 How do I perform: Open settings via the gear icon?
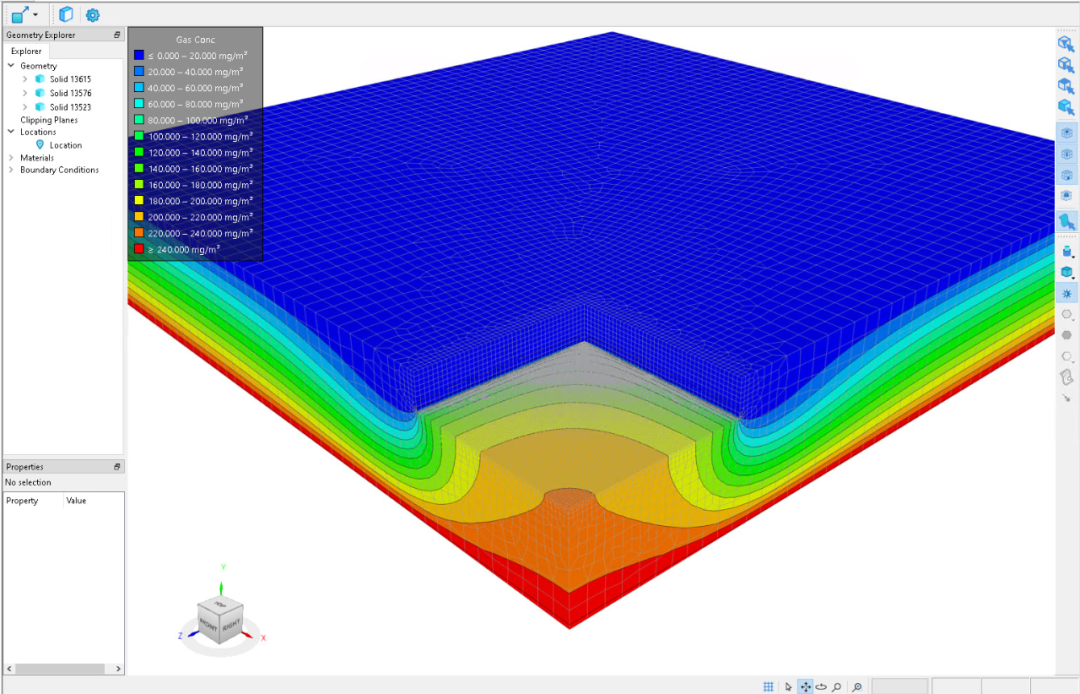point(92,15)
